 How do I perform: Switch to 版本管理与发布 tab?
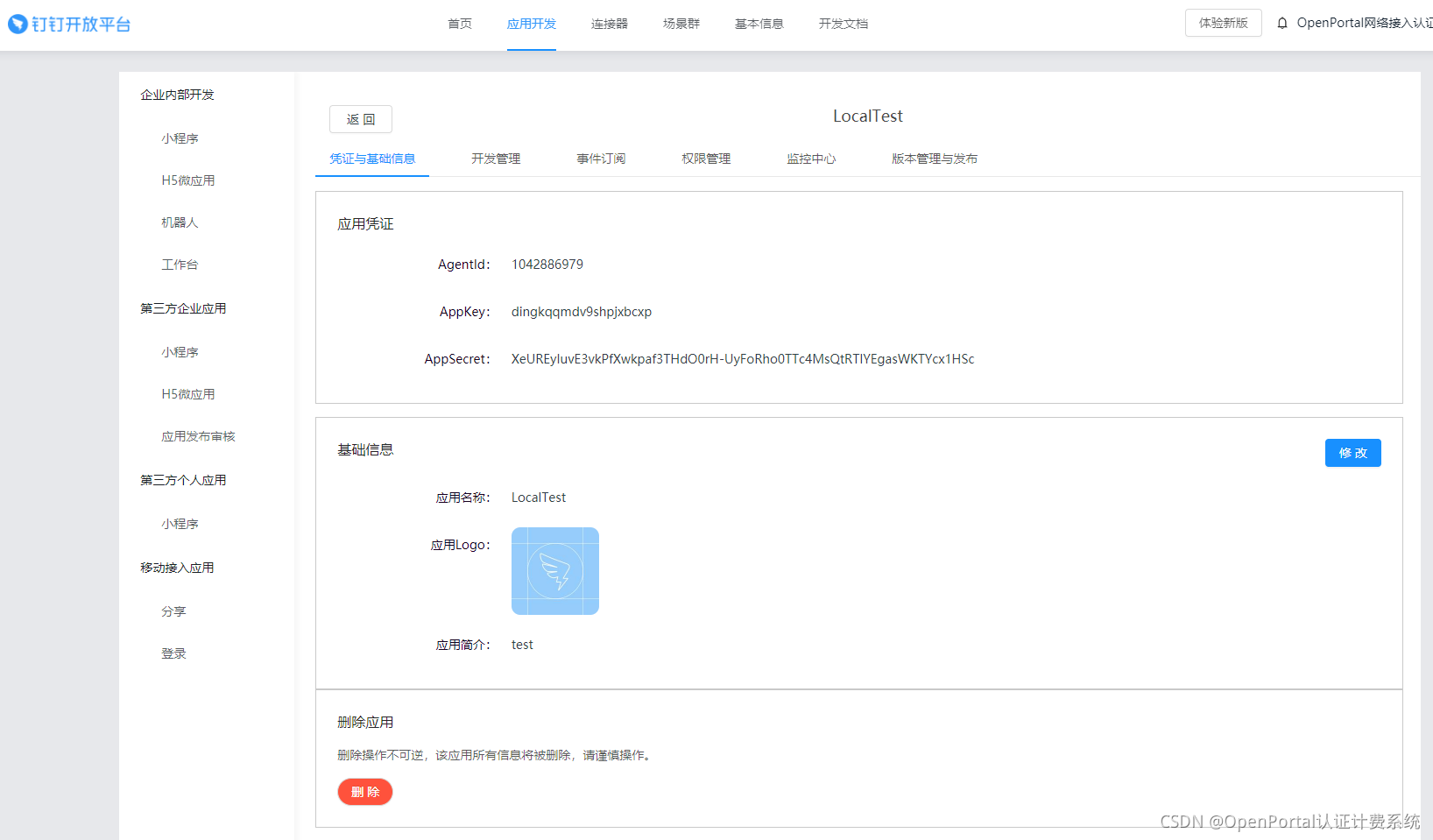tap(935, 159)
